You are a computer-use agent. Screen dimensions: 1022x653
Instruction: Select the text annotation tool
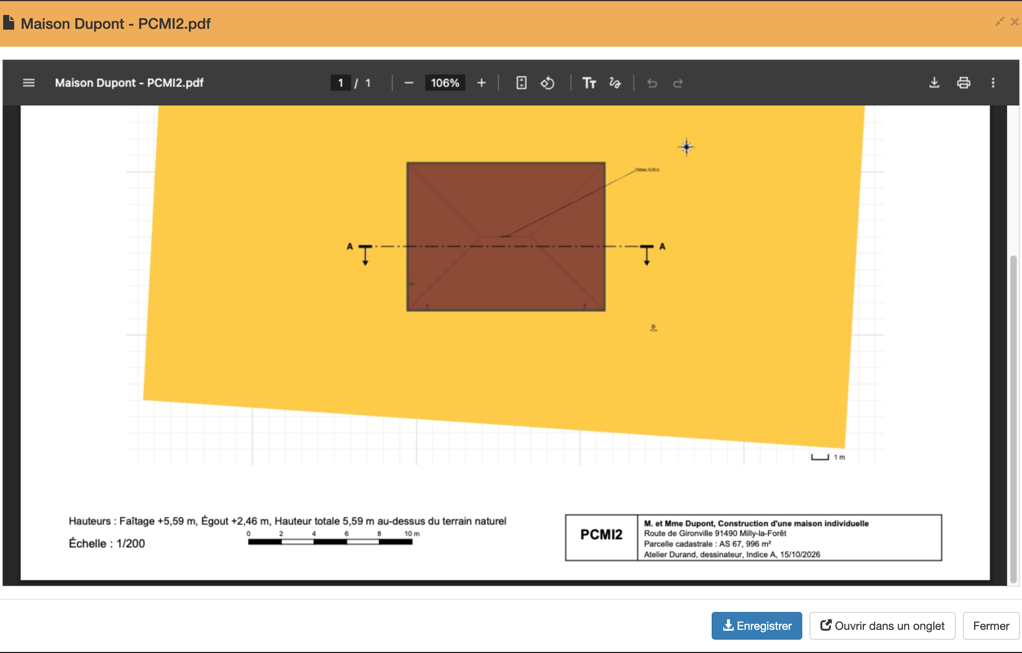point(589,83)
